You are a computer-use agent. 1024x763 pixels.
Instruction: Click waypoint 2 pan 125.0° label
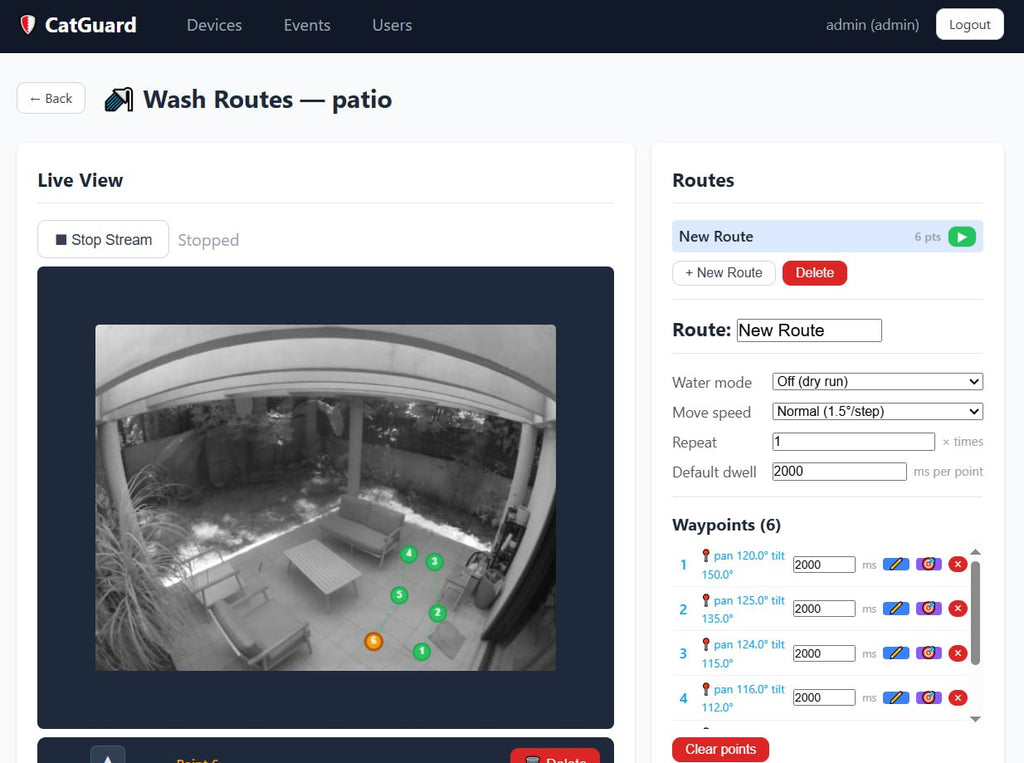(743, 609)
